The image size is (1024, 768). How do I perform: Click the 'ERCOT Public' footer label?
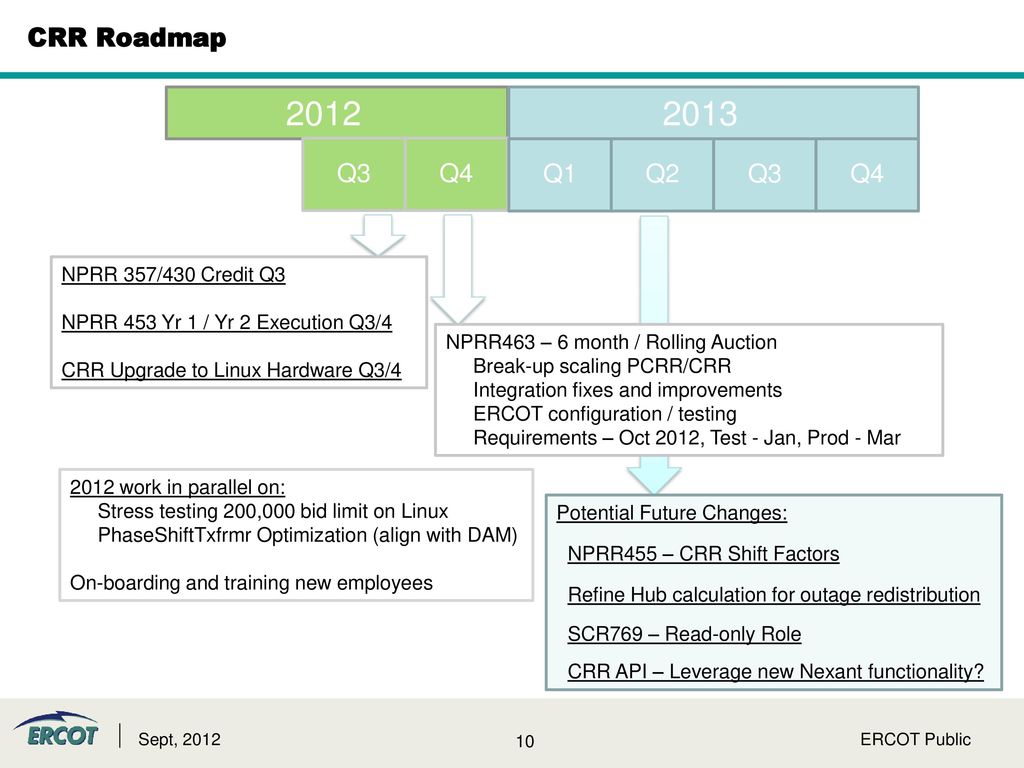point(916,739)
